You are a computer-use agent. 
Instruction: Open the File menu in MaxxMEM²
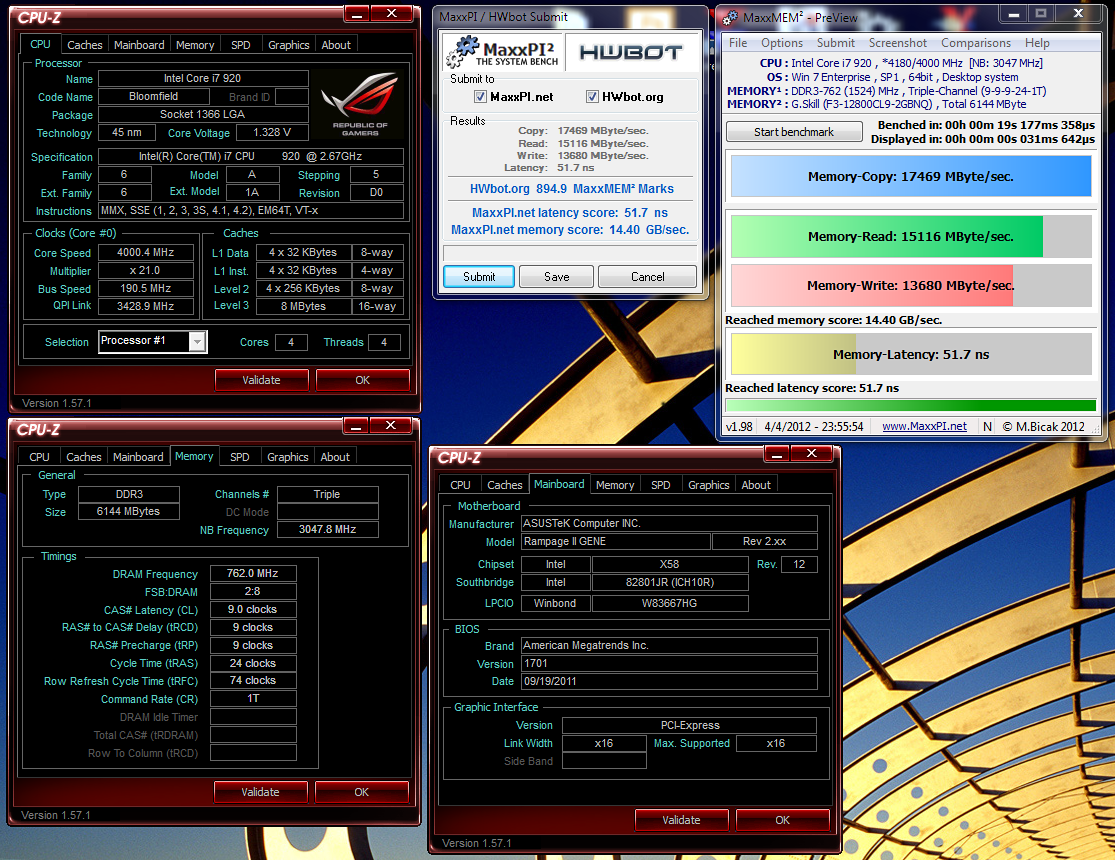738,43
